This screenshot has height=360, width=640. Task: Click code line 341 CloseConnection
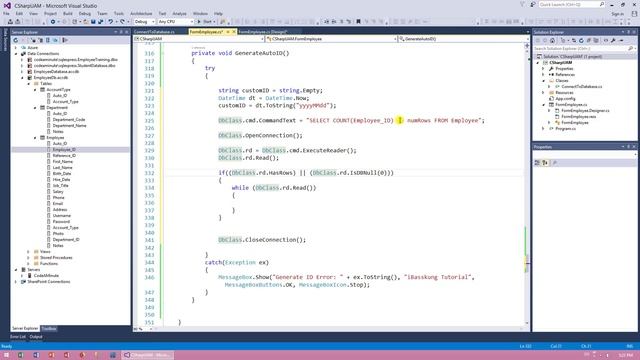click(262, 240)
